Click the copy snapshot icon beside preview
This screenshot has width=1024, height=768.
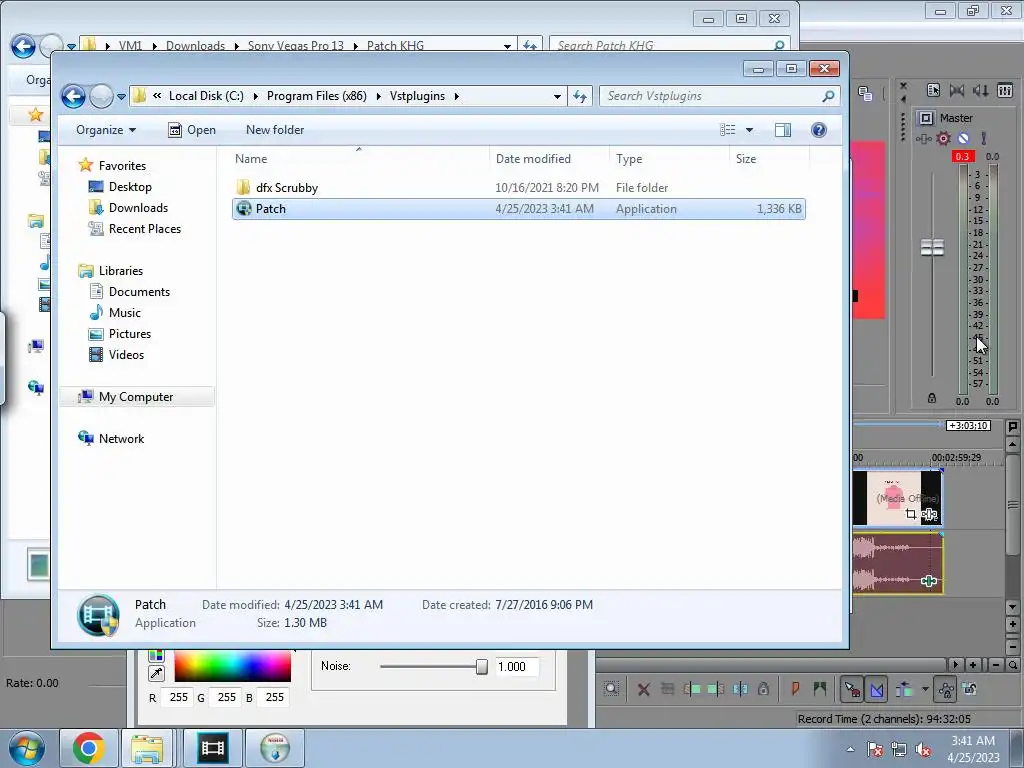[865, 93]
